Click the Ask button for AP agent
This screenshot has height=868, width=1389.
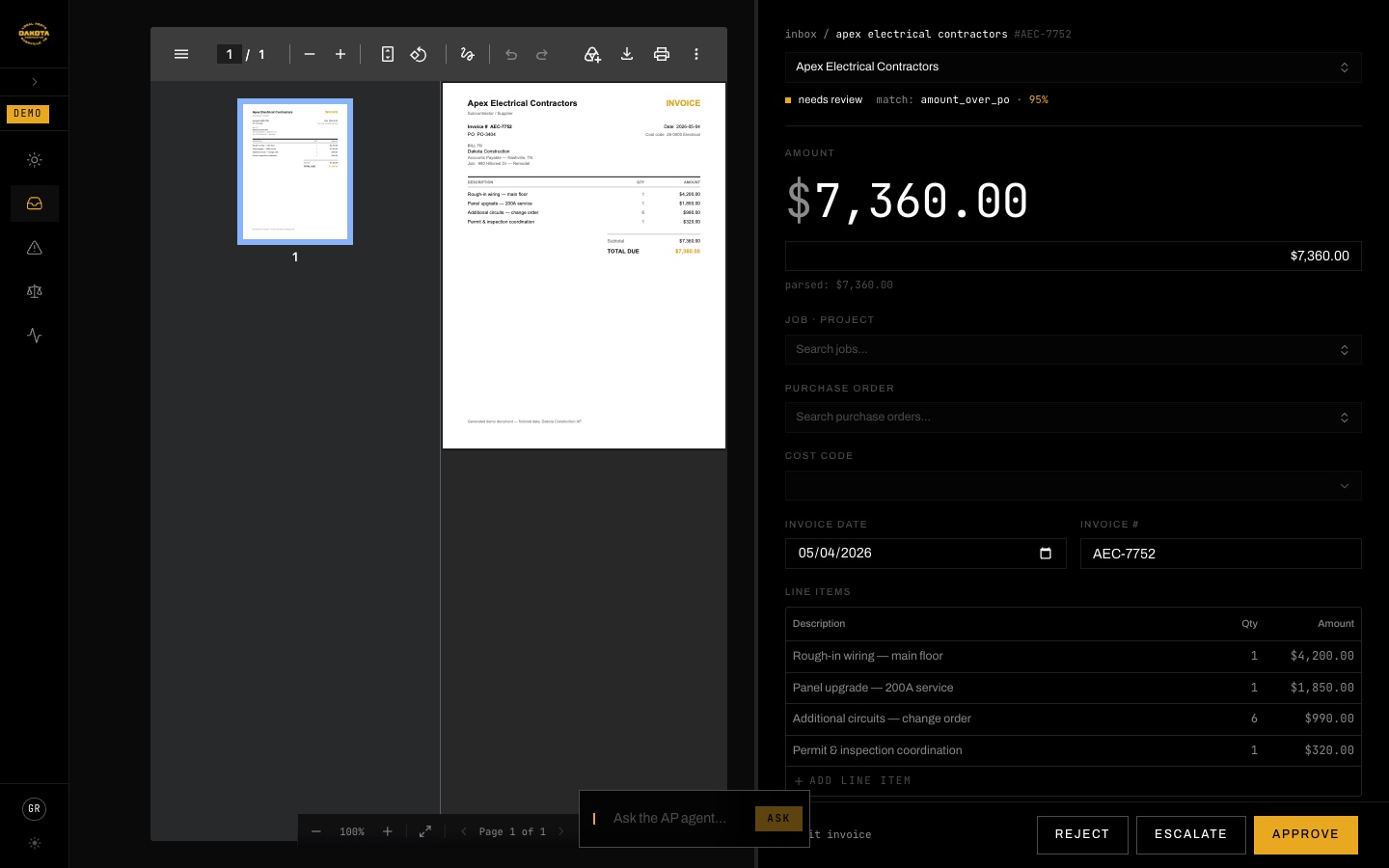point(778,819)
